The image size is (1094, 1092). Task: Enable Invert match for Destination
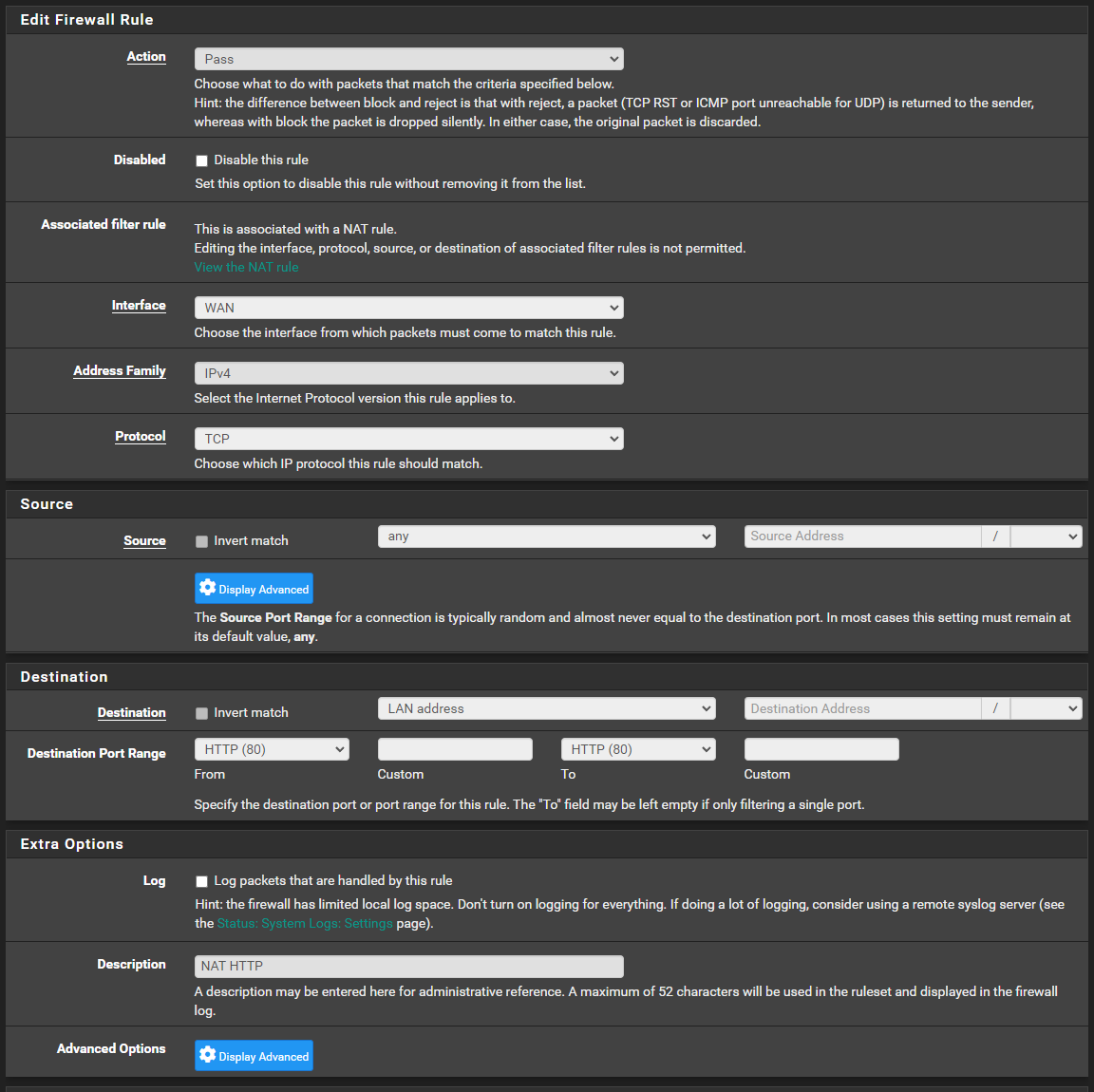pos(201,713)
